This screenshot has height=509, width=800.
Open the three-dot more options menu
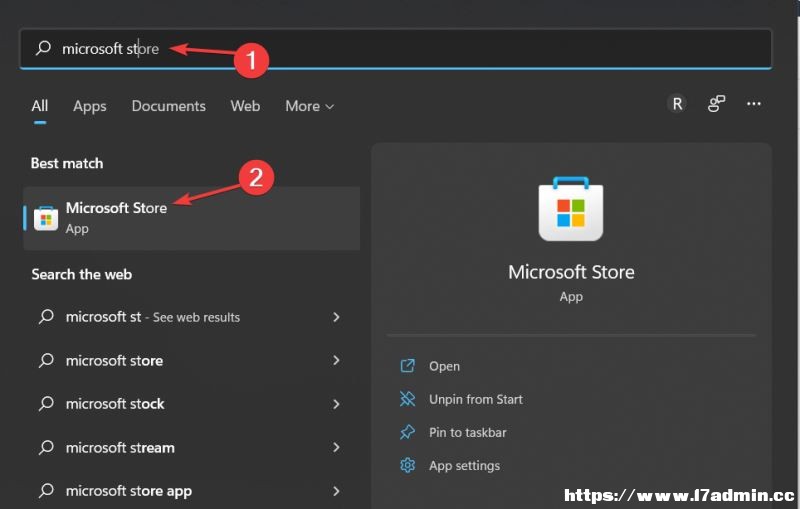click(x=754, y=104)
